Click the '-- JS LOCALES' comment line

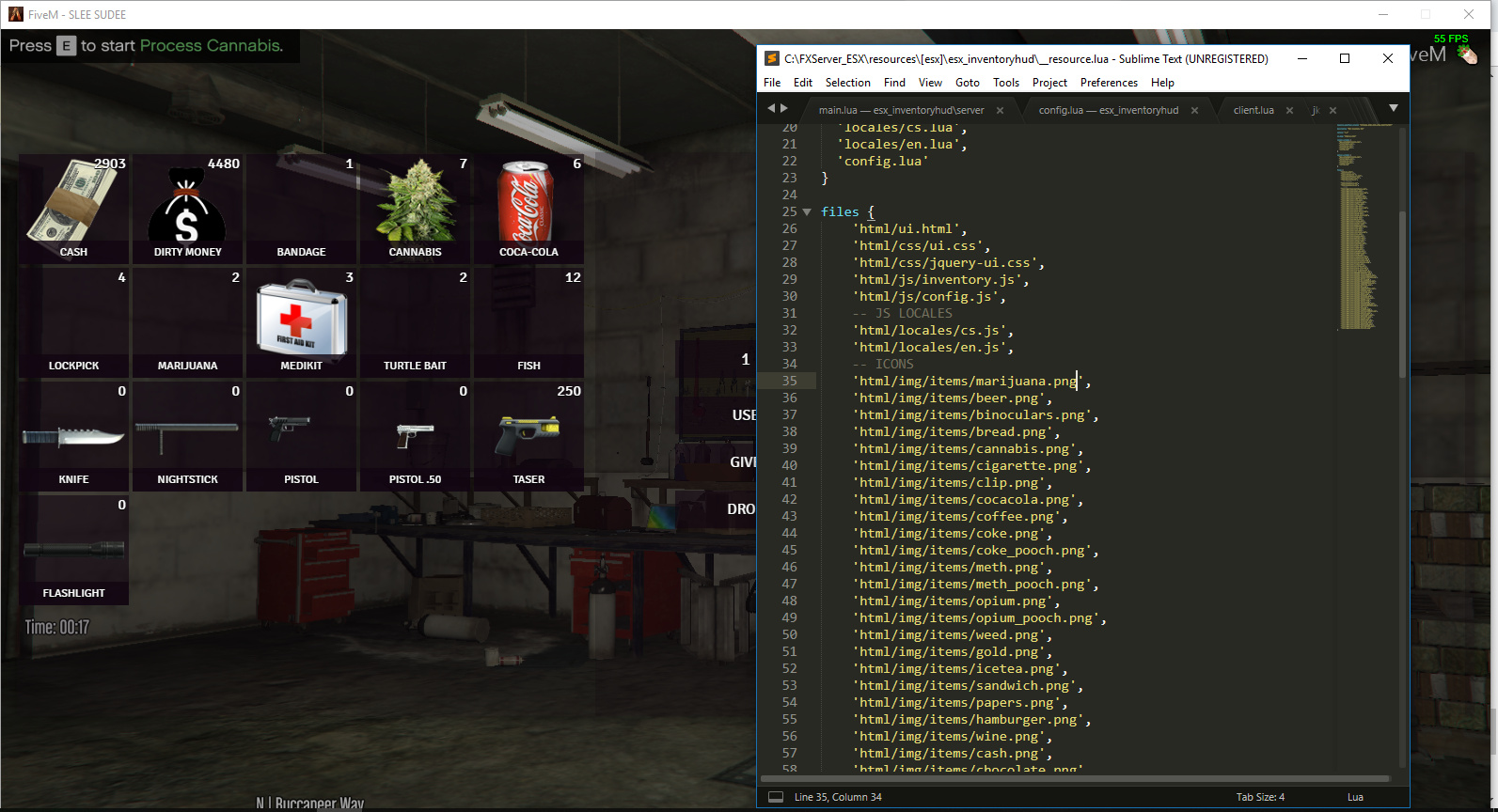point(902,313)
